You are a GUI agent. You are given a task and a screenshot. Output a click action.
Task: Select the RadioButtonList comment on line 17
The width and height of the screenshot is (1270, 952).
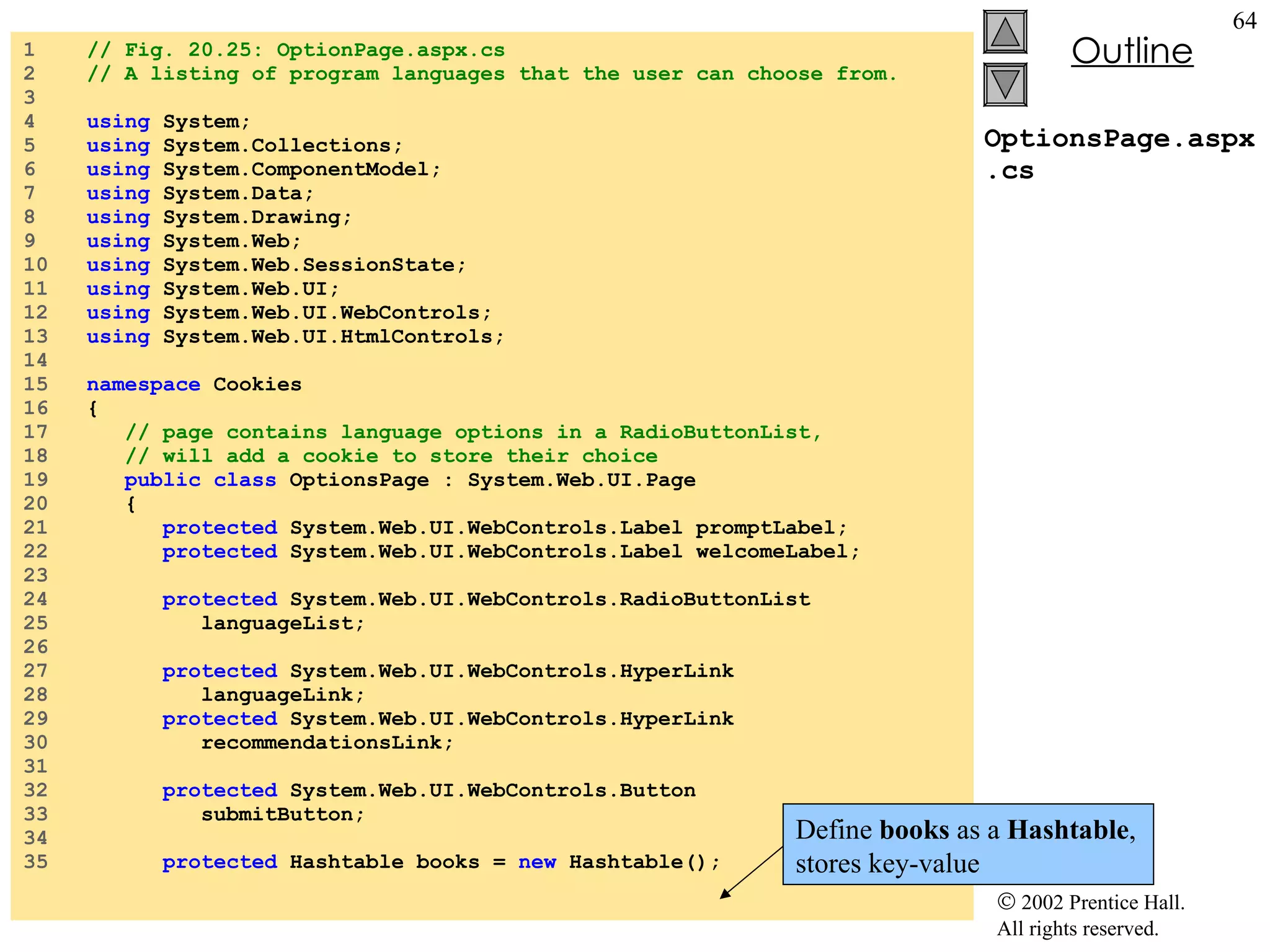pyautogui.click(x=474, y=432)
